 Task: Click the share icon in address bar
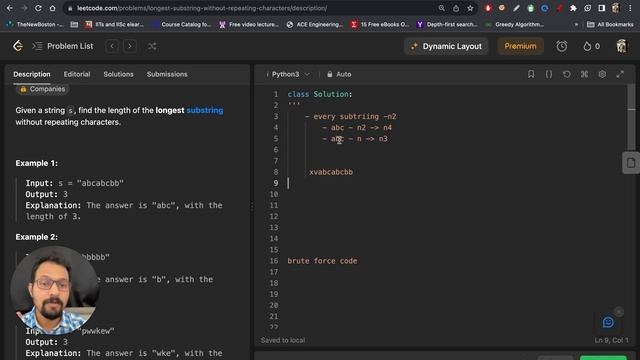[x=456, y=8]
